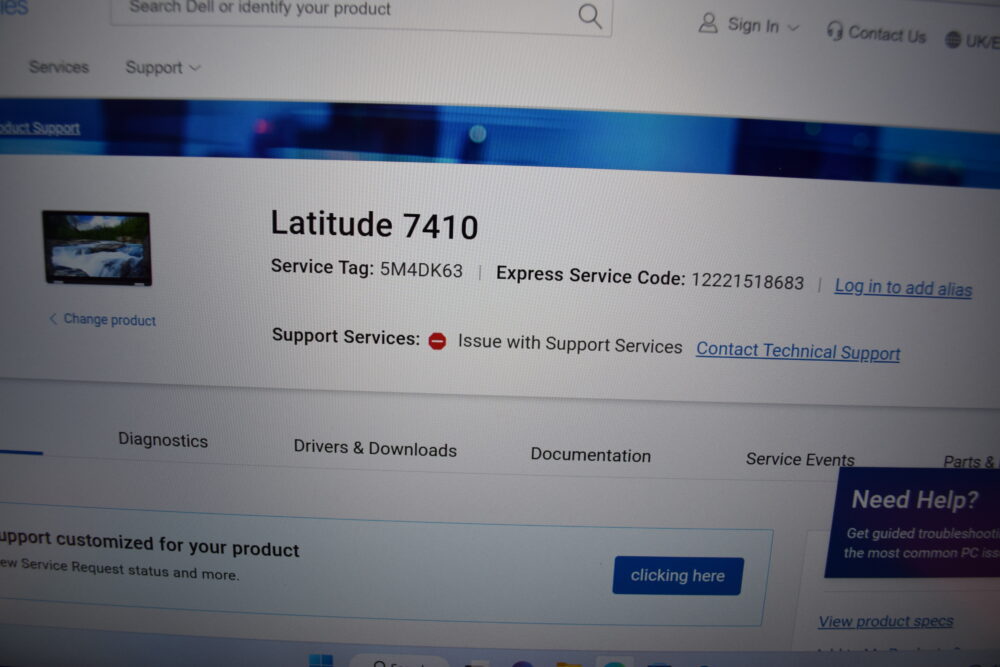Click the Contact Us headset icon

[834, 30]
